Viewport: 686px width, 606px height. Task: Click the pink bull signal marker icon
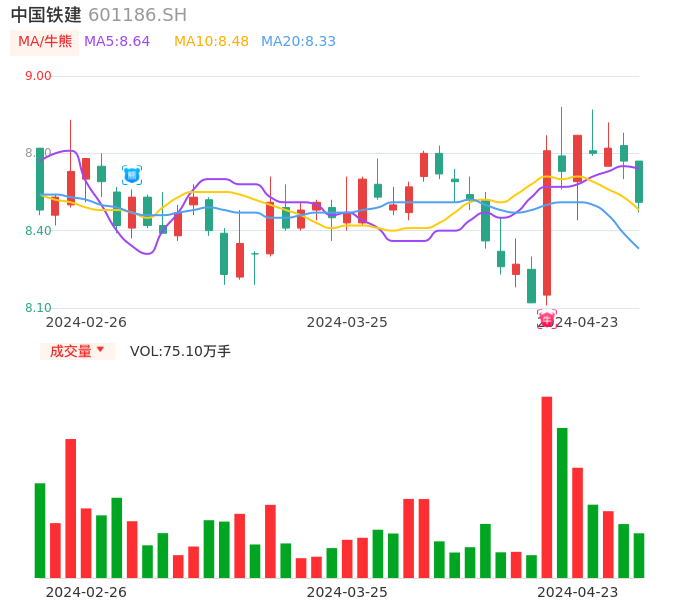click(547, 320)
